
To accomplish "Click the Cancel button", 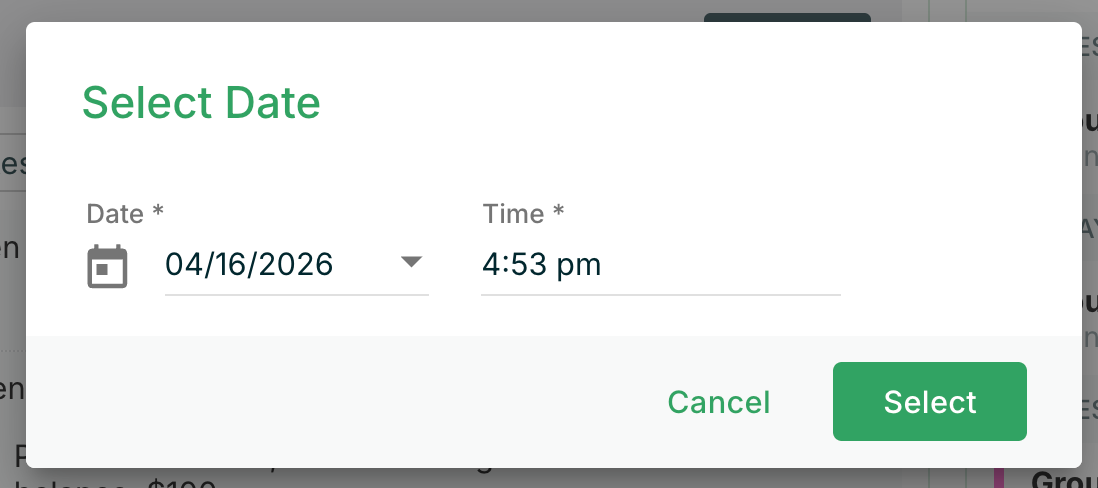I will 718,402.
